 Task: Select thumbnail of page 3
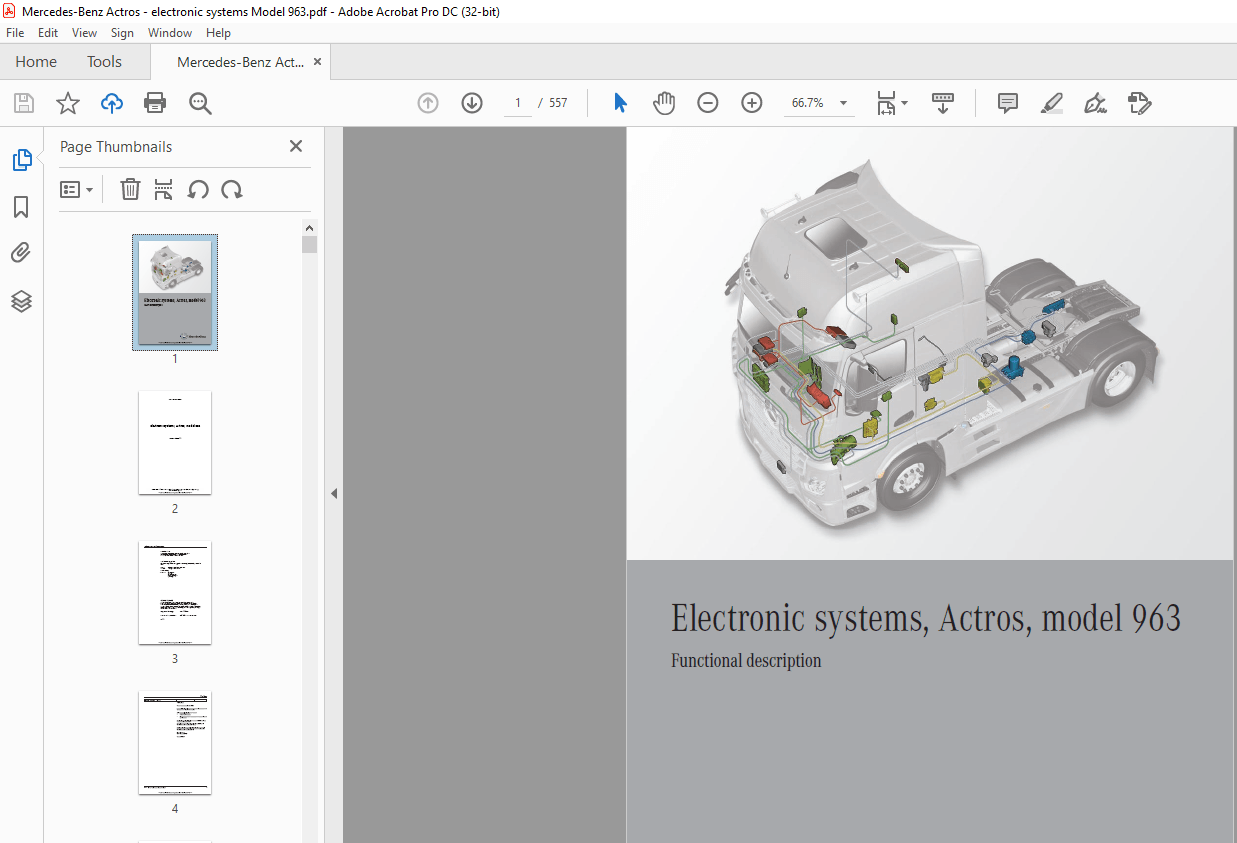175,593
